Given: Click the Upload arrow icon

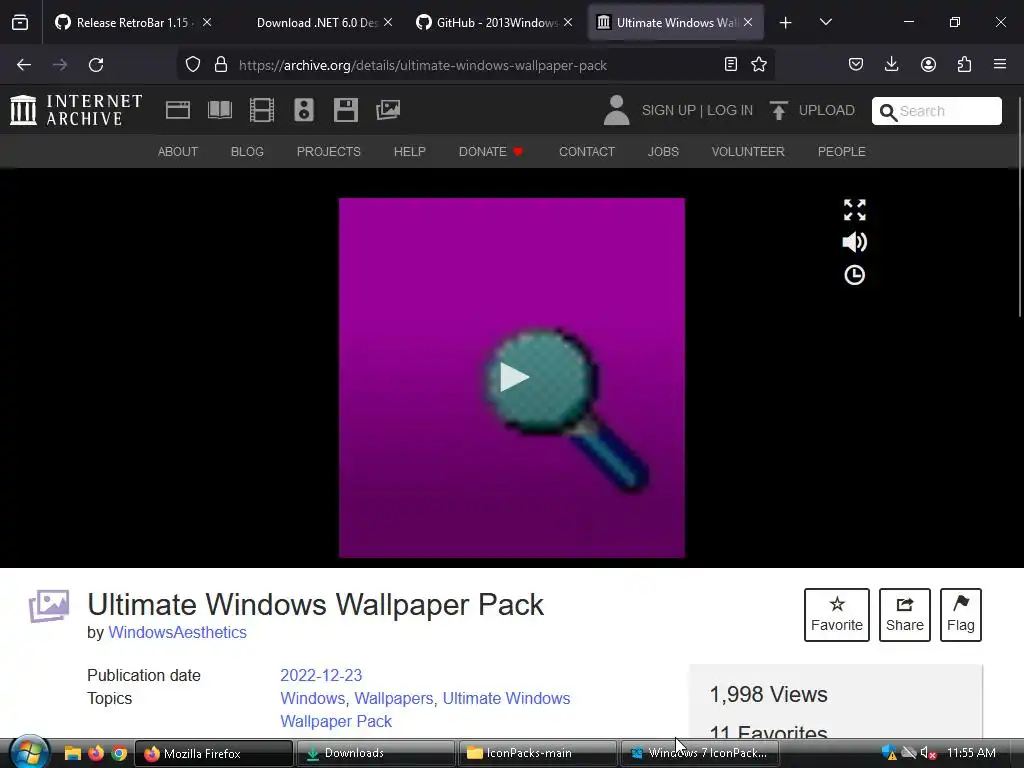Looking at the screenshot, I should coord(778,110).
